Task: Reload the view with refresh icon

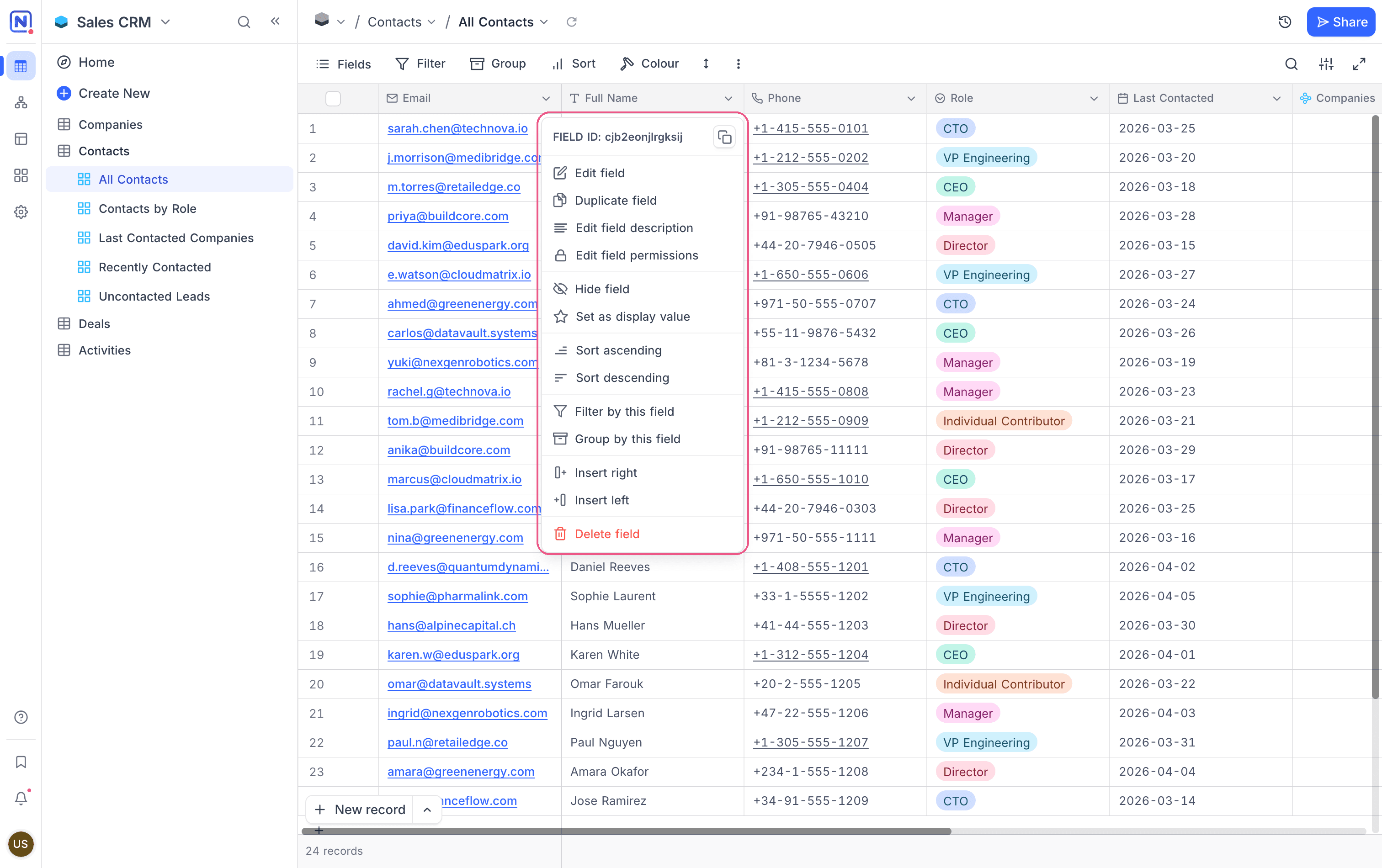Action: click(572, 22)
